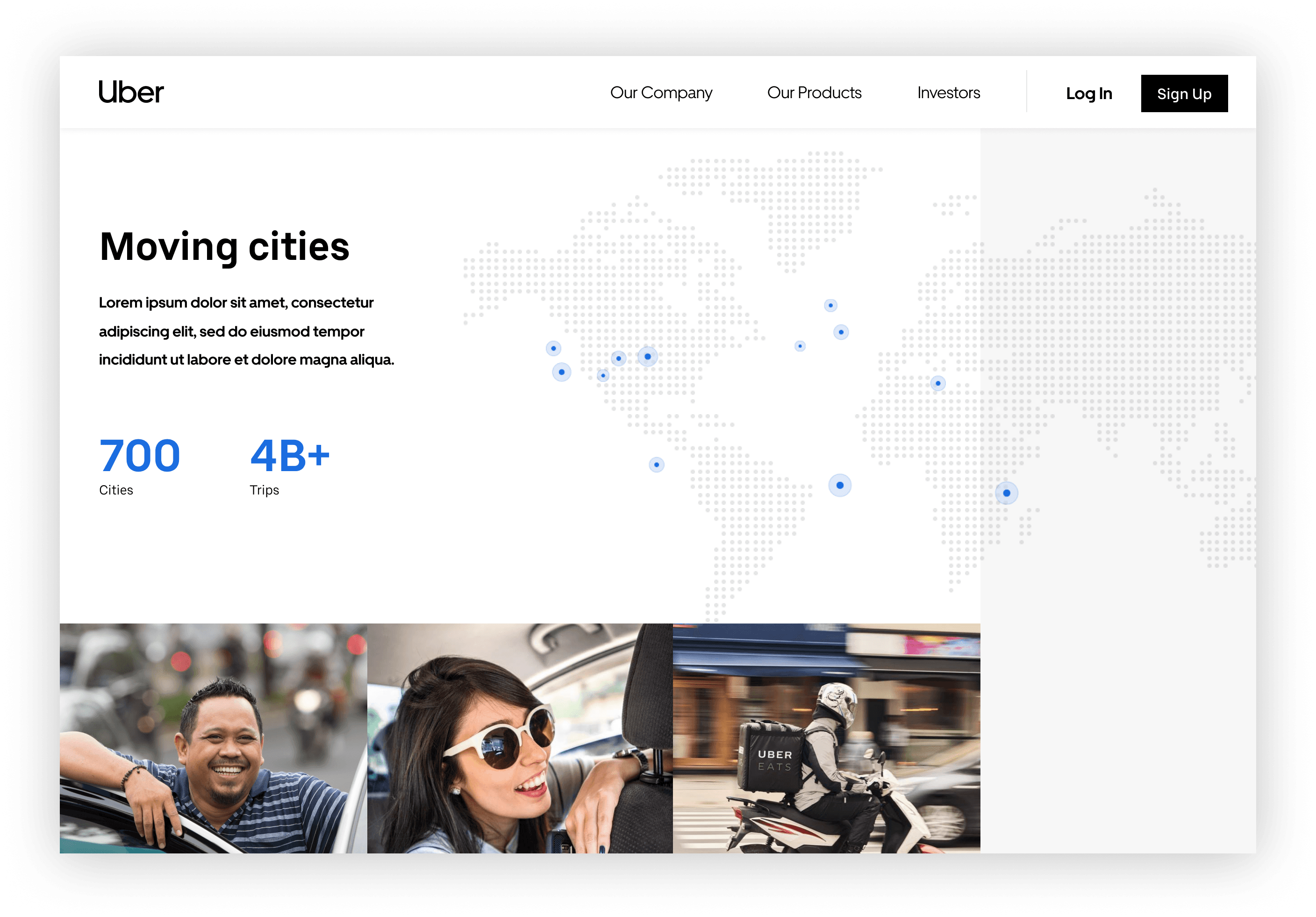
Task: Open the Our Company menu
Action: click(x=661, y=93)
